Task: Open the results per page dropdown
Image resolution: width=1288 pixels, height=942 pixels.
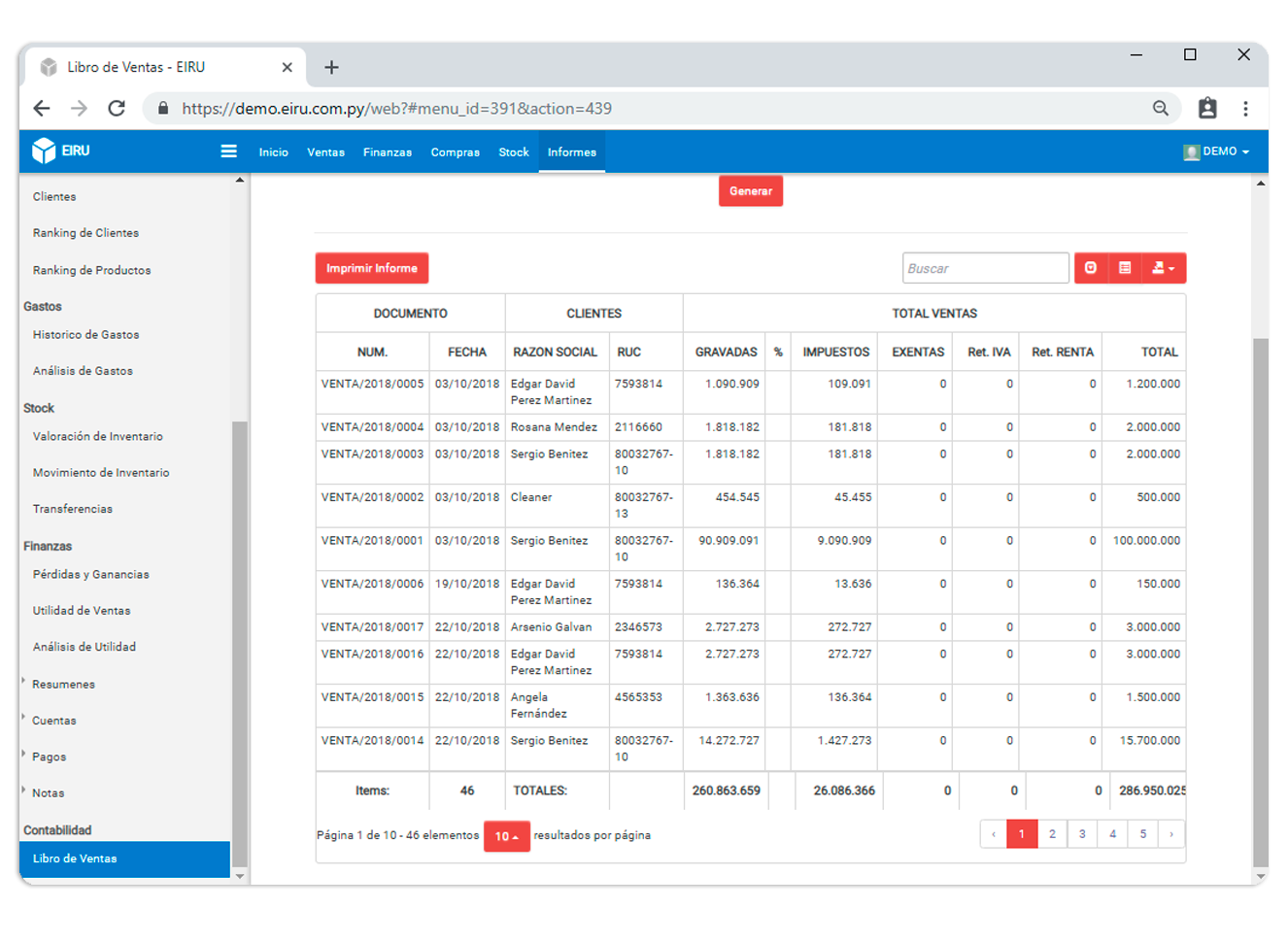Action: [507, 836]
